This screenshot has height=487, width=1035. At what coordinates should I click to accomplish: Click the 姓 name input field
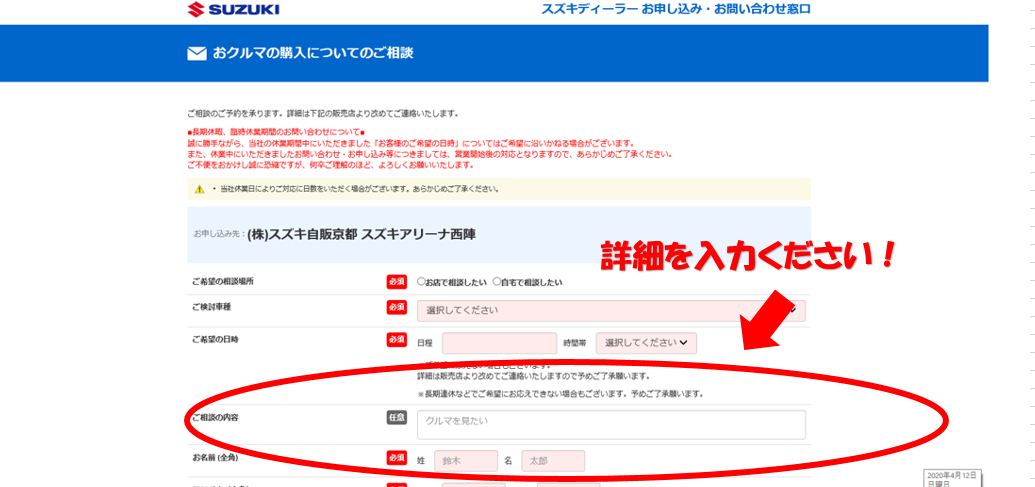click(x=466, y=461)
